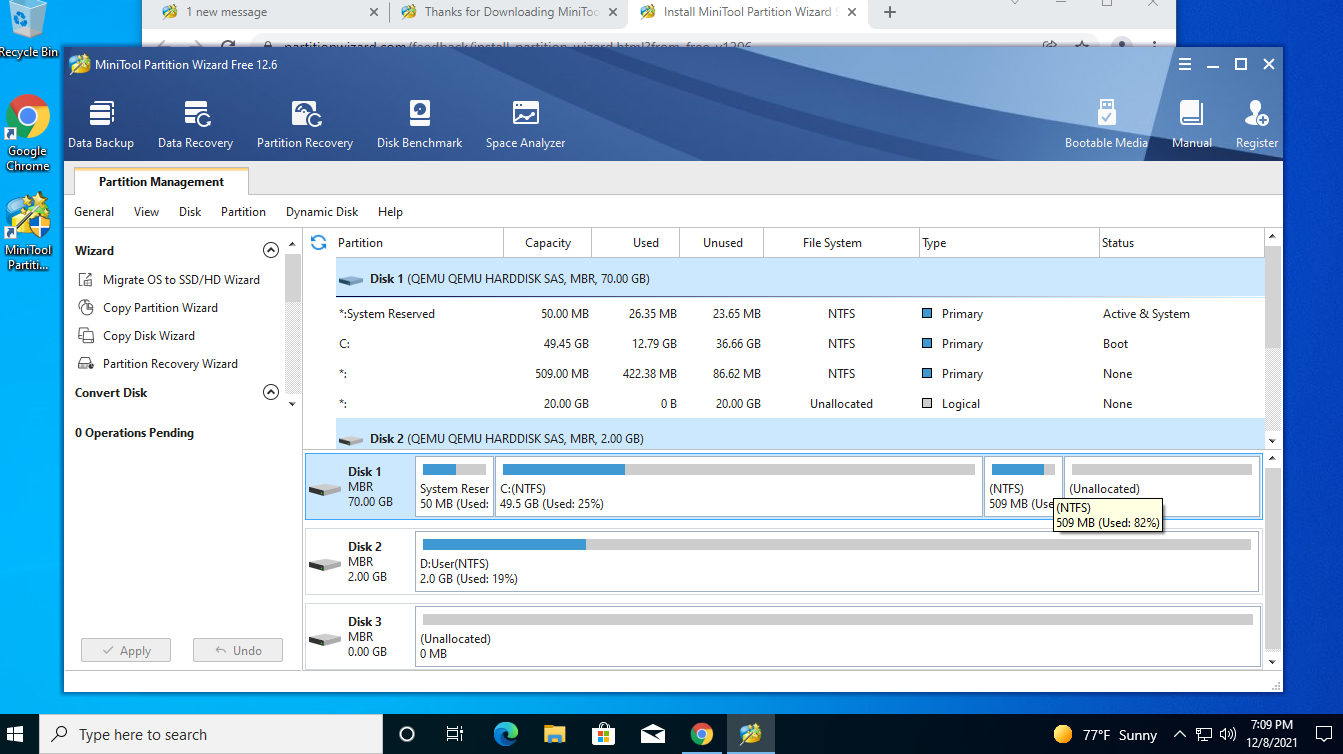
Task: Click Task View button on taskbar
Action: point(455,734)
